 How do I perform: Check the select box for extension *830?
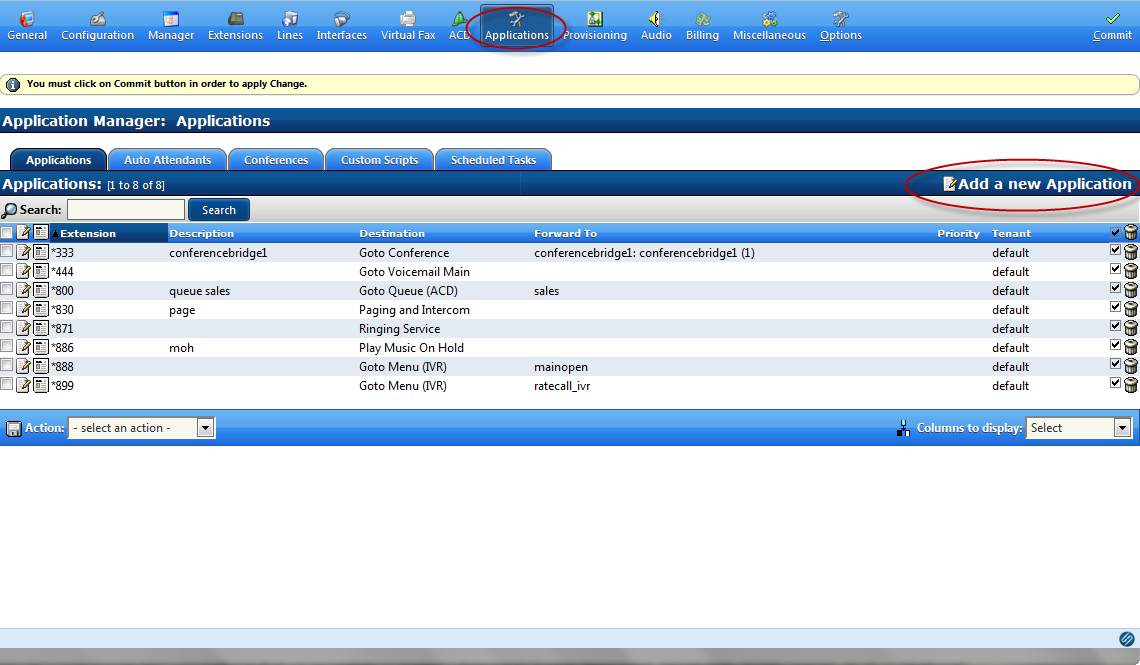coord(7,310)
